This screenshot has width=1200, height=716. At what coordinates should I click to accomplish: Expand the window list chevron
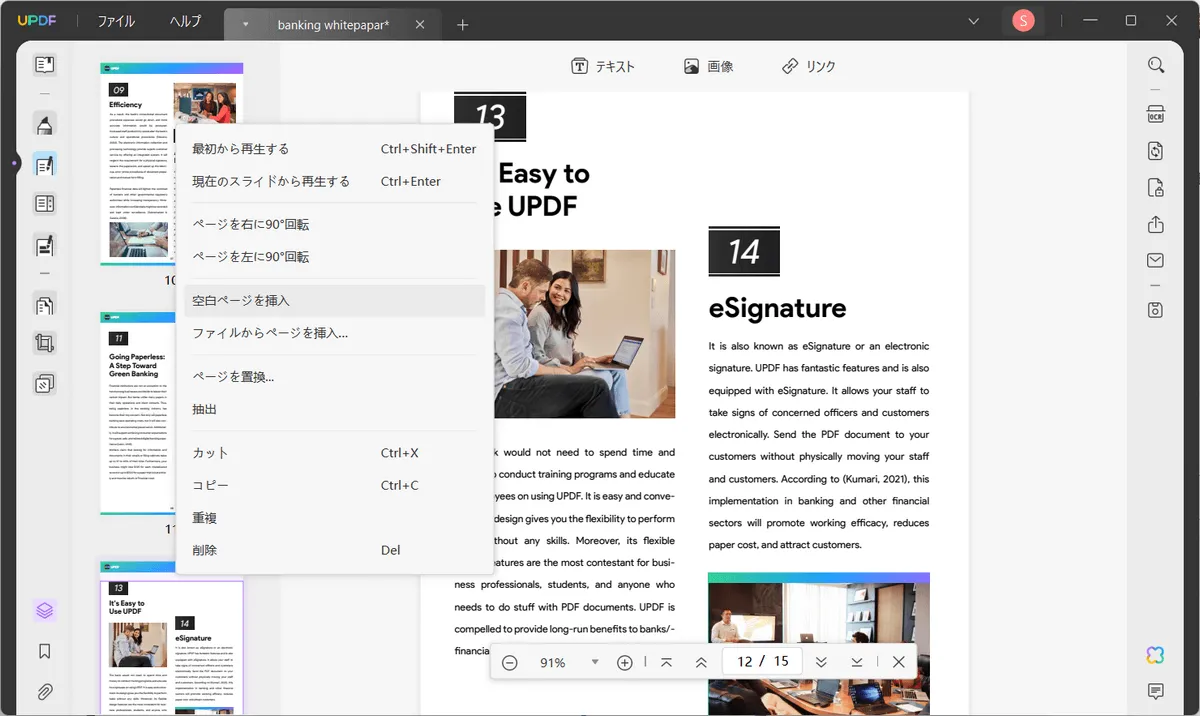(x=973, y=21)
